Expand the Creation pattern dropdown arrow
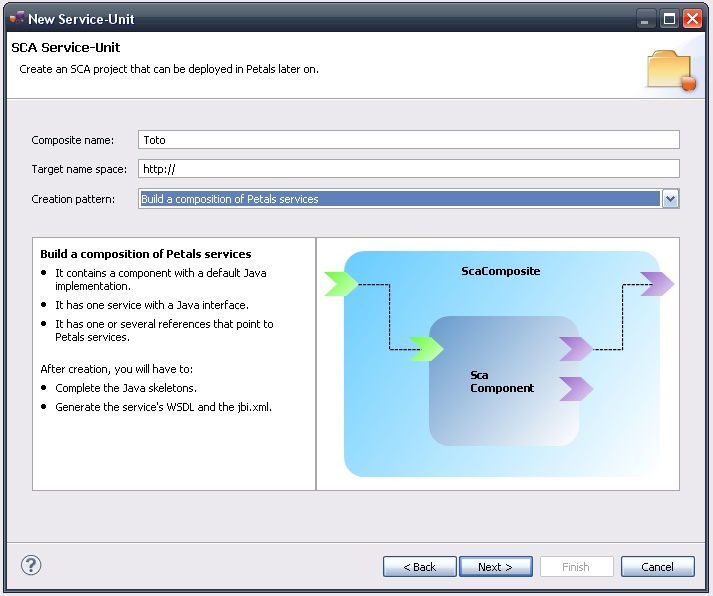Screen dimensions: 713x596 pyautogui.click(x=670, y=199)
